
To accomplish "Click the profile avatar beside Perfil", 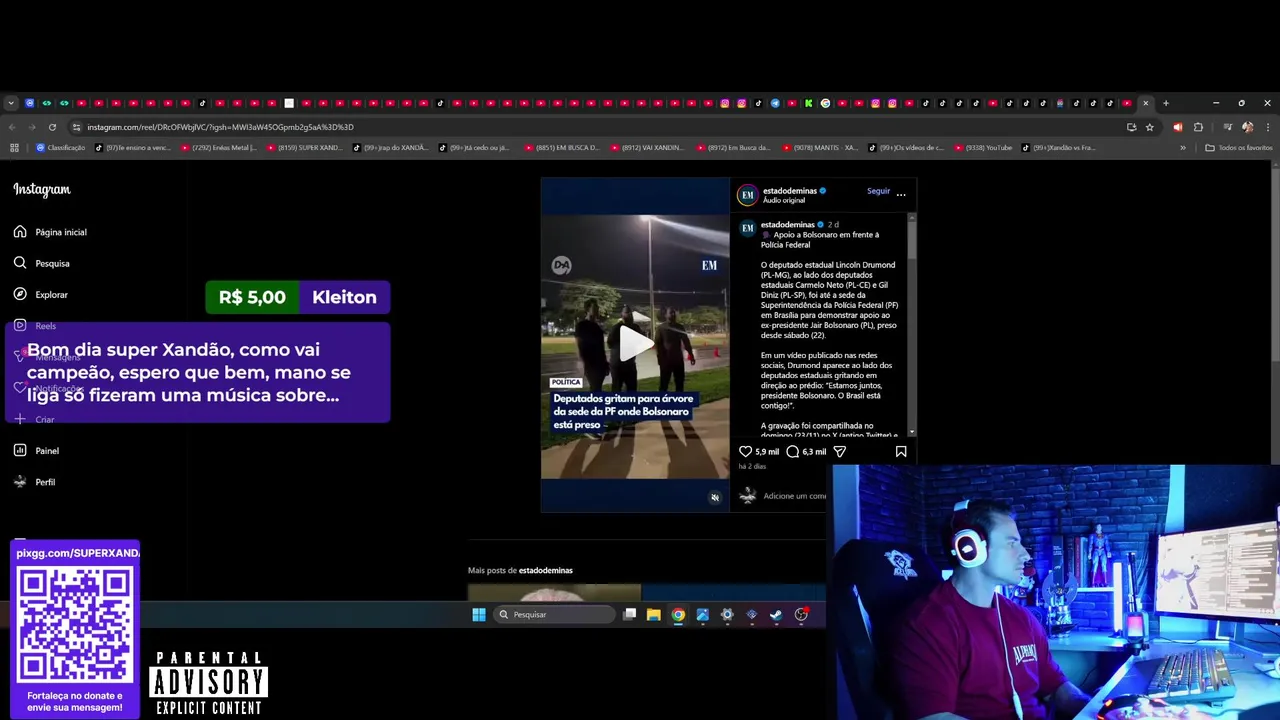I will [x=20, y=482].
